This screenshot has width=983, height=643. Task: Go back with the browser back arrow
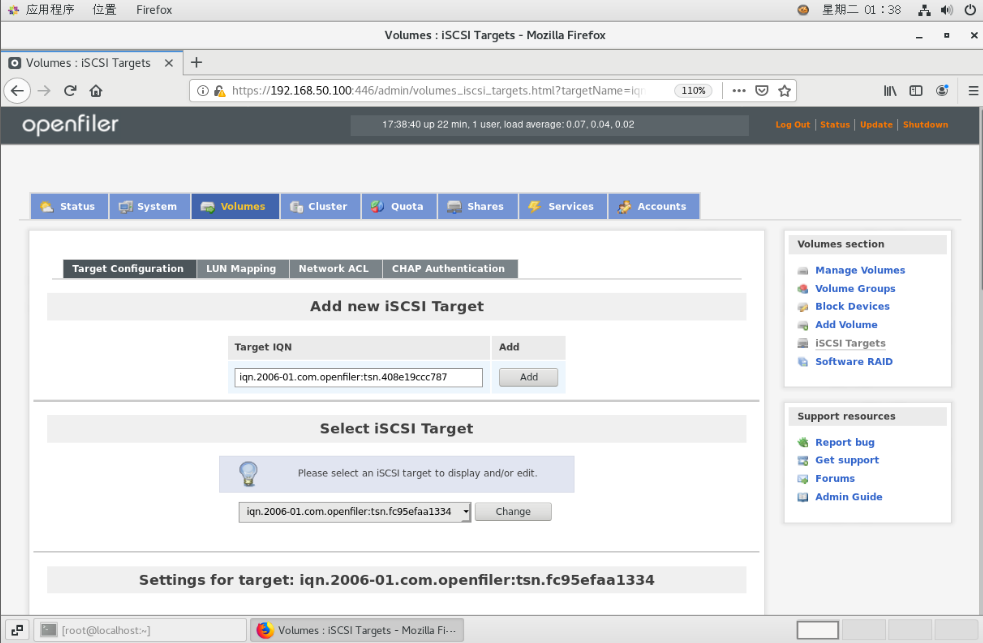18,91
